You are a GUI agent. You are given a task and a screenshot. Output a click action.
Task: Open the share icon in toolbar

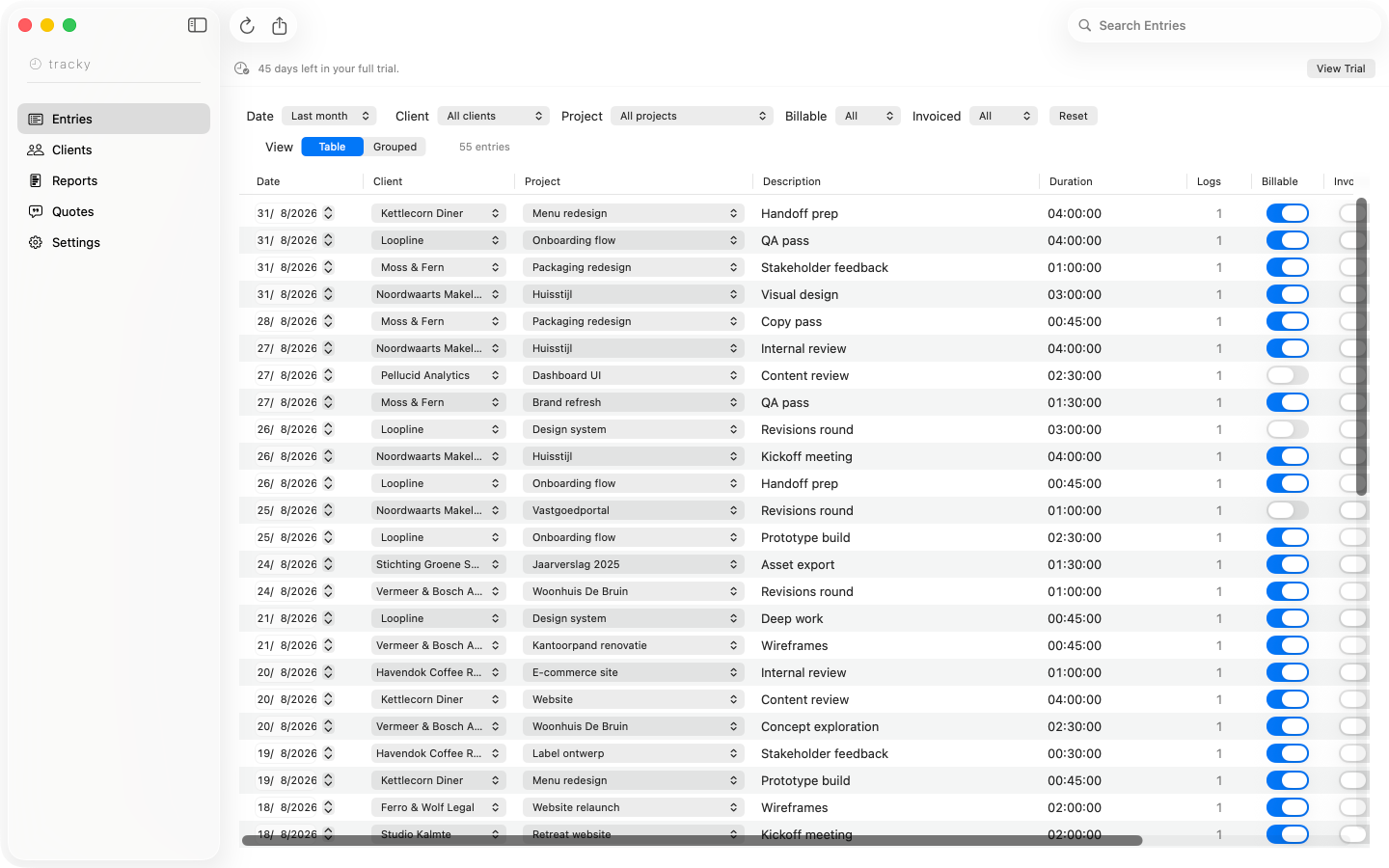click(x=280, y=26)
